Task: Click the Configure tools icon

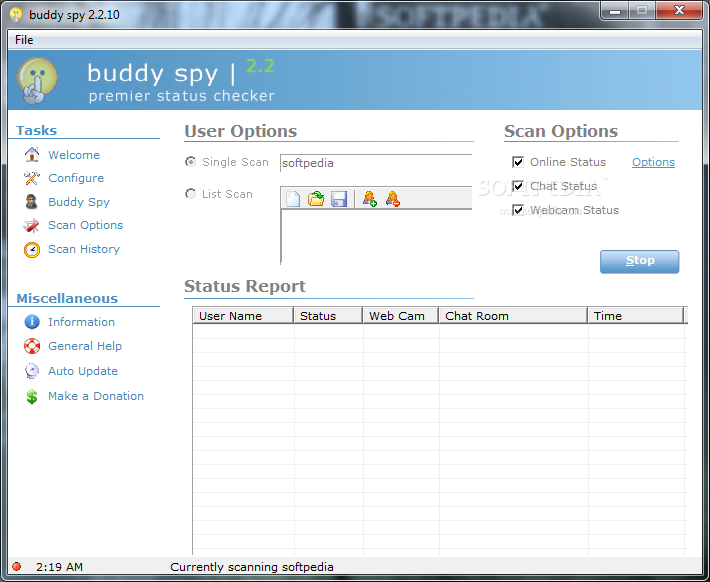Action: pyautogui.click(x=32, y=178)
